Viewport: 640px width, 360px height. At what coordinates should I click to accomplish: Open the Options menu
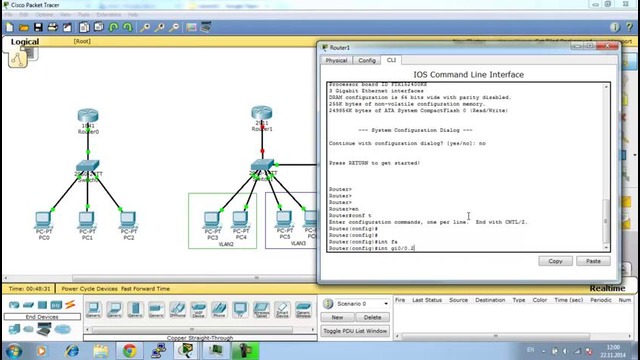(x=44, y=15)
